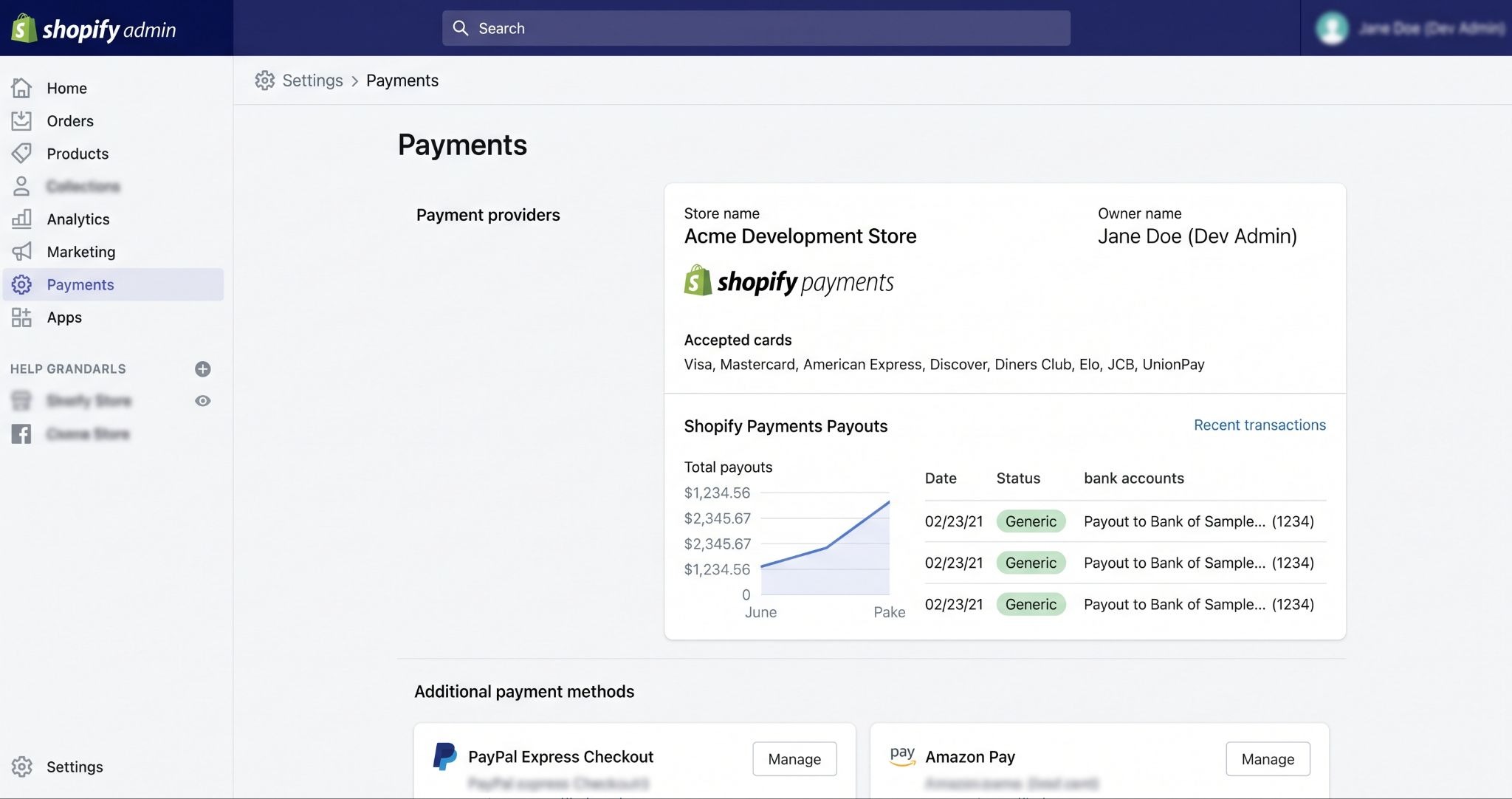Image resolution: width=1512 pixels, height=799 pixels.
Task: Add a sales channel with plus icon
Action: pyautogui.click(x=203, y=368)
